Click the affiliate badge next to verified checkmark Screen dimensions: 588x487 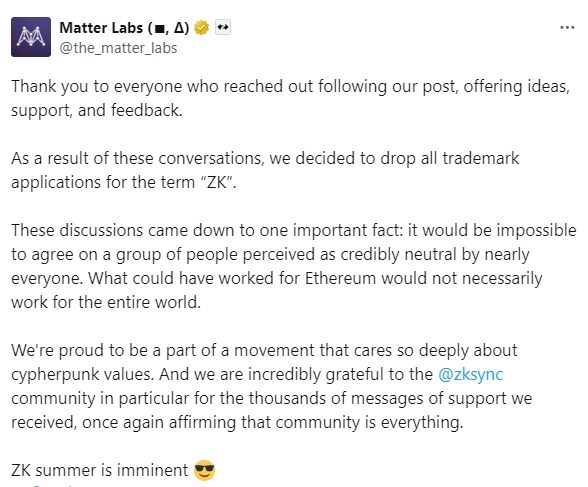pyautogui.click(x=223, y=27)
